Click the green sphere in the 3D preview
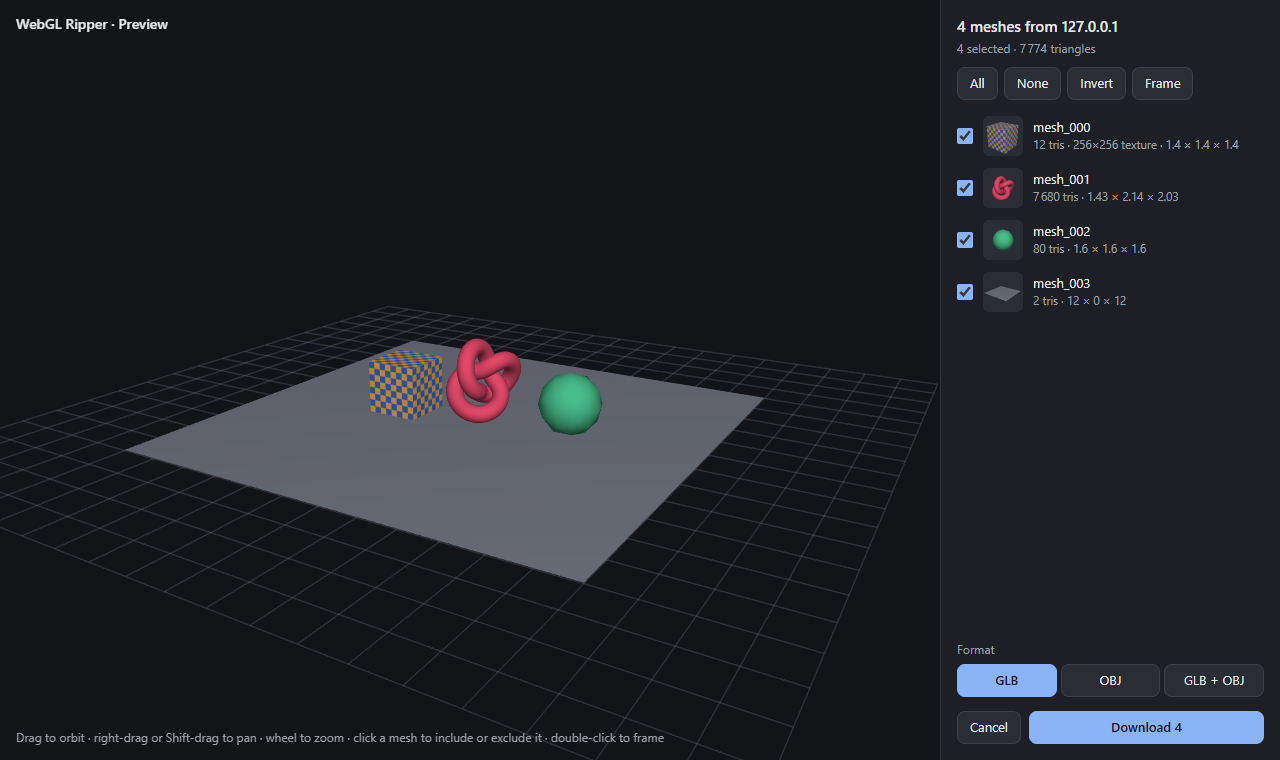 point(570,404)
